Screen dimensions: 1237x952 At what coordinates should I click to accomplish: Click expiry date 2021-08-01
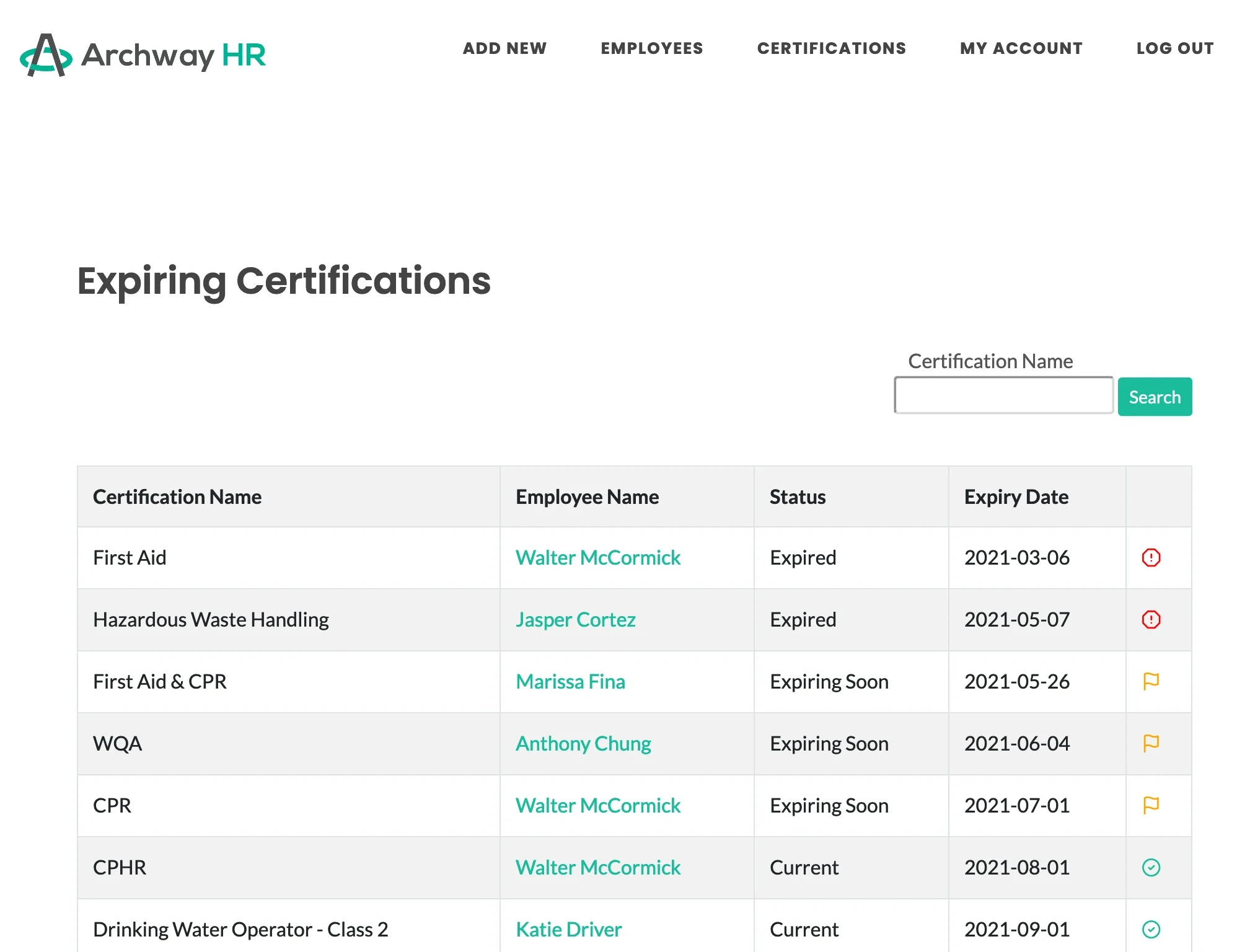[1017, 867]
